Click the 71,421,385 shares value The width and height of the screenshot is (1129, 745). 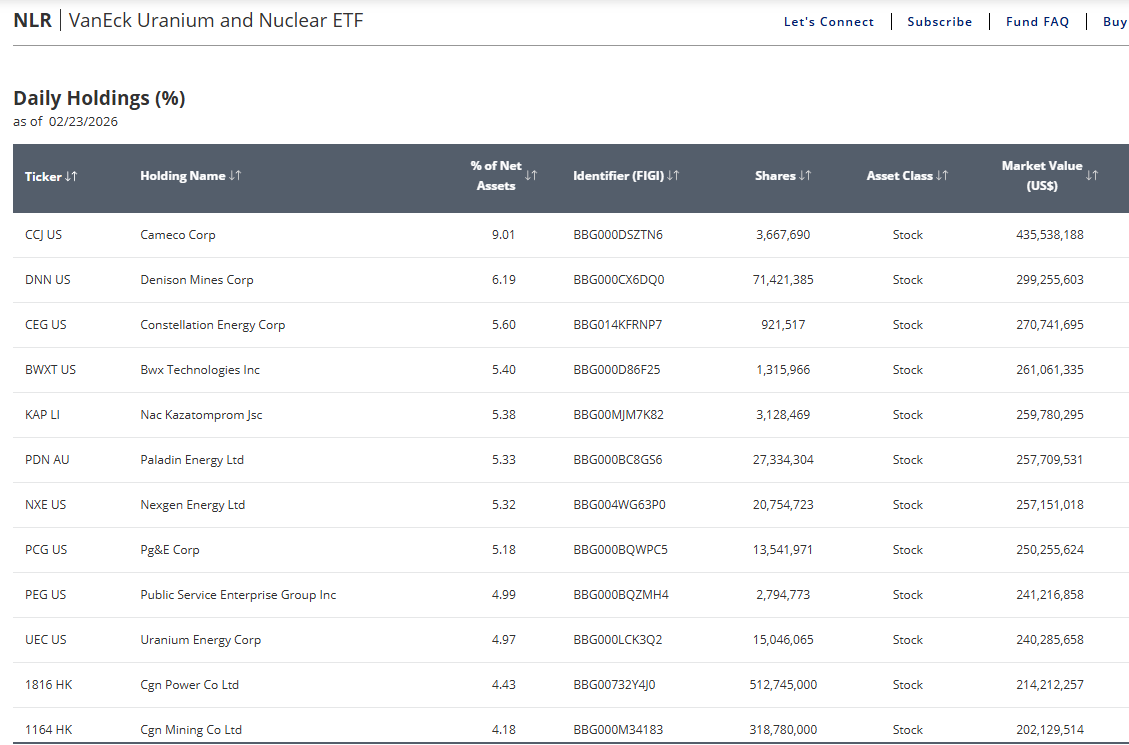pos(783,280)
